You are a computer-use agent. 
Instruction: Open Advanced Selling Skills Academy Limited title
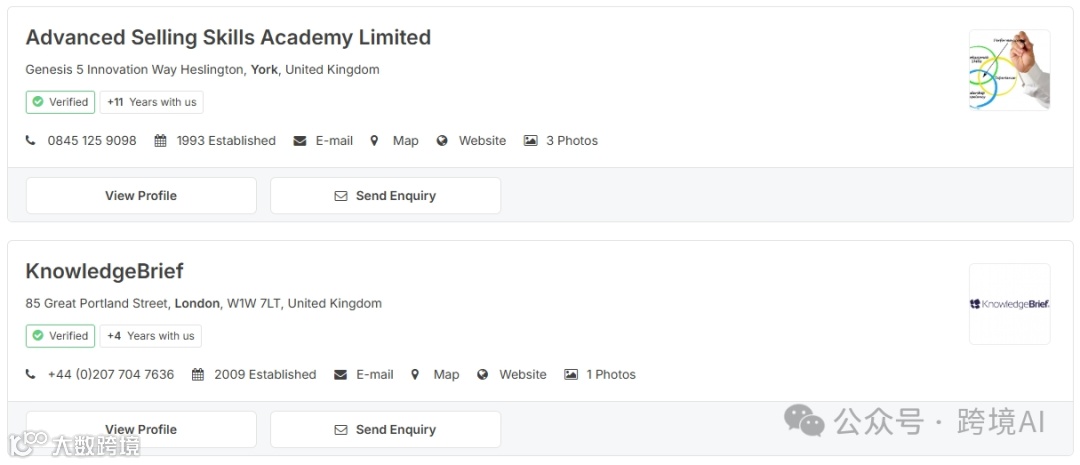pyautogui.click(x=228, y=38)
